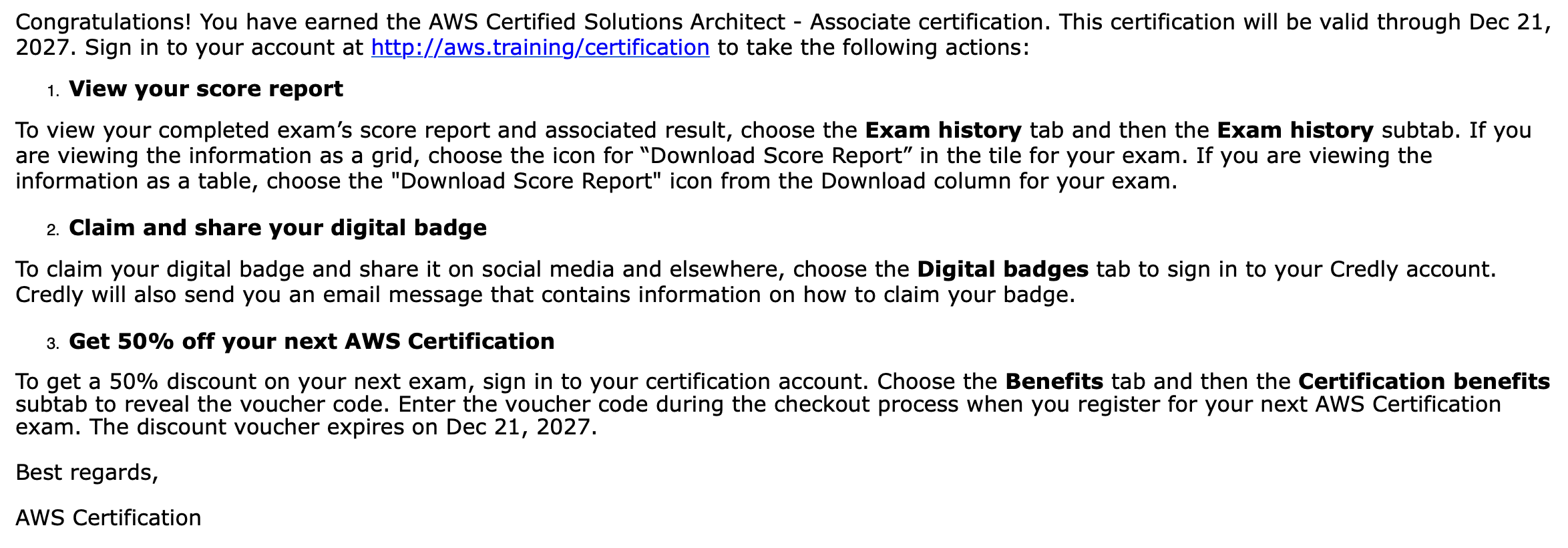Click the bold 'Certification benefits' text

point(1424,382)
